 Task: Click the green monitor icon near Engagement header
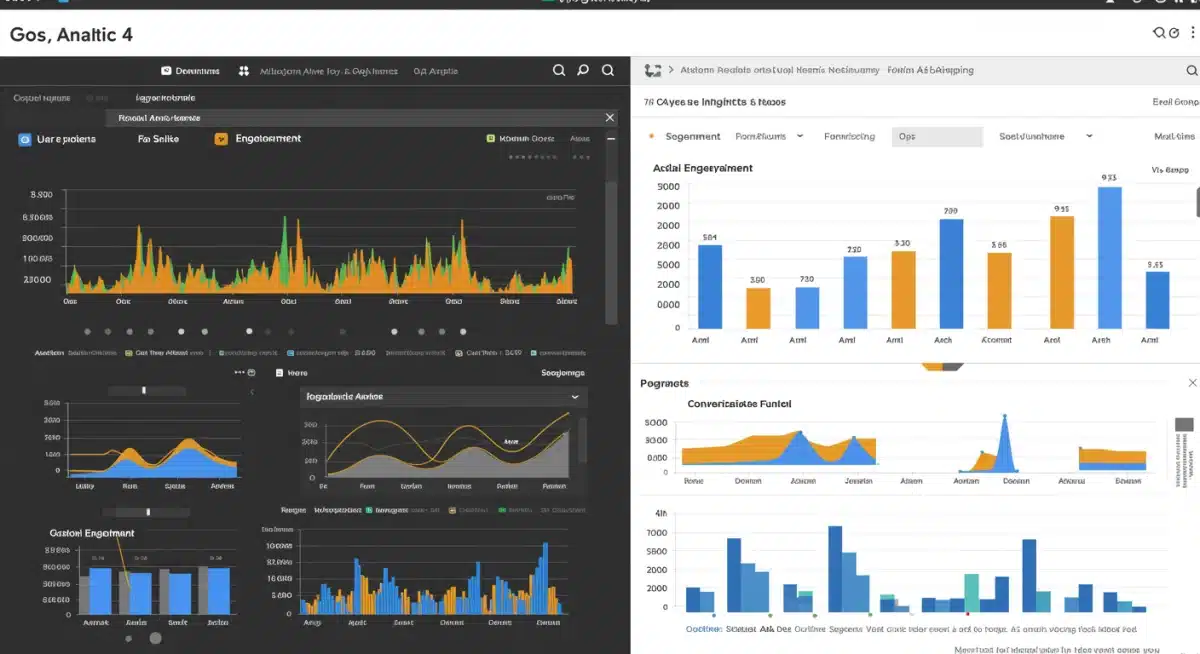pyautogui.click(x=489, y=138)
